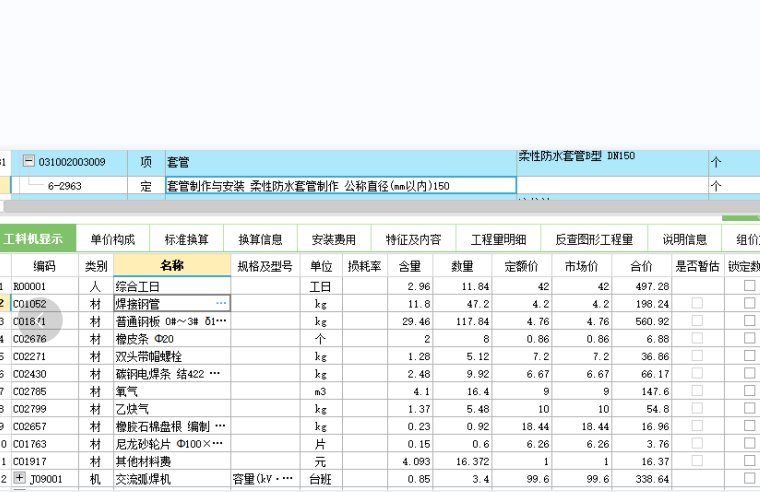Screen dimensions: 760x492
Task: Select the code cell C01052
Action: coord(45,304)
